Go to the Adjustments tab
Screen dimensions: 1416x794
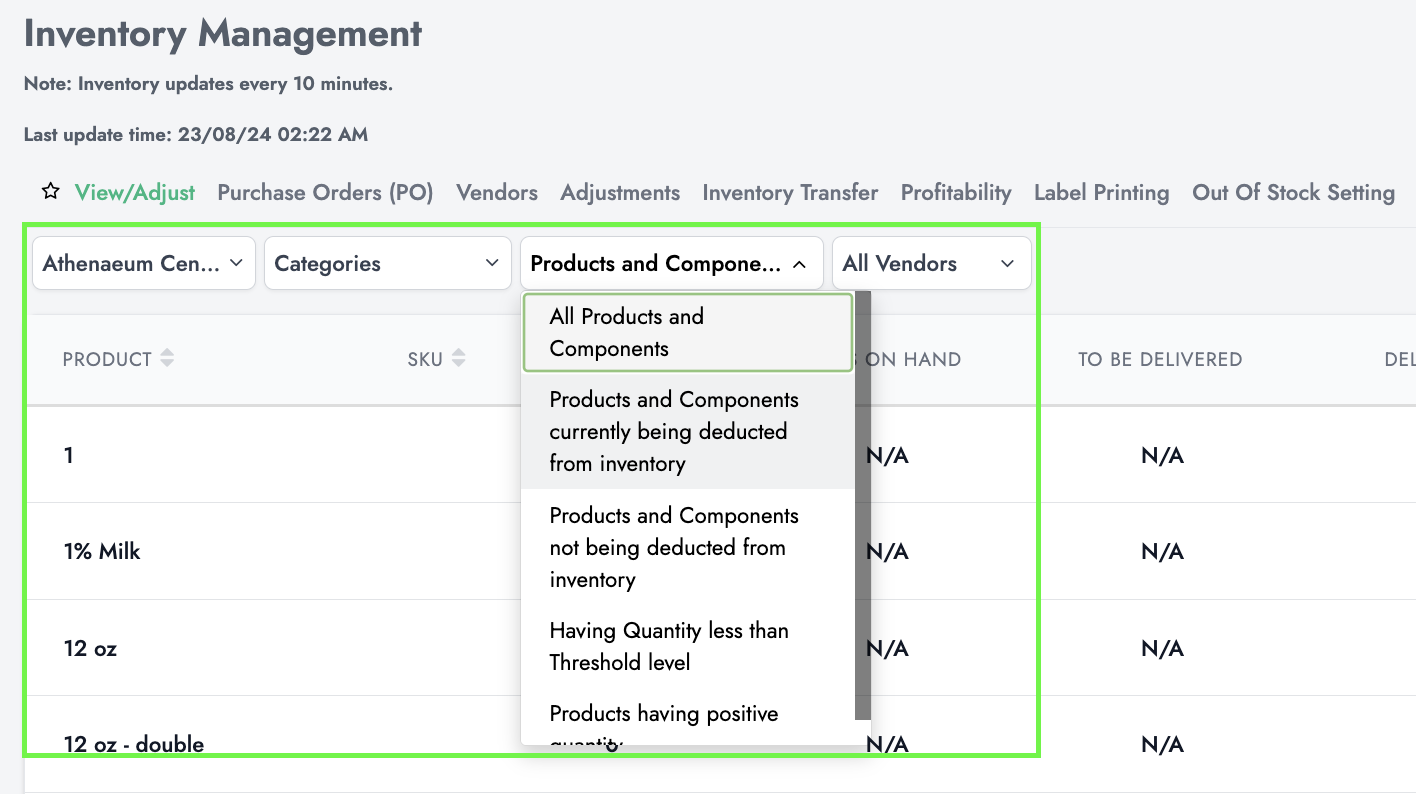(620, 193)
